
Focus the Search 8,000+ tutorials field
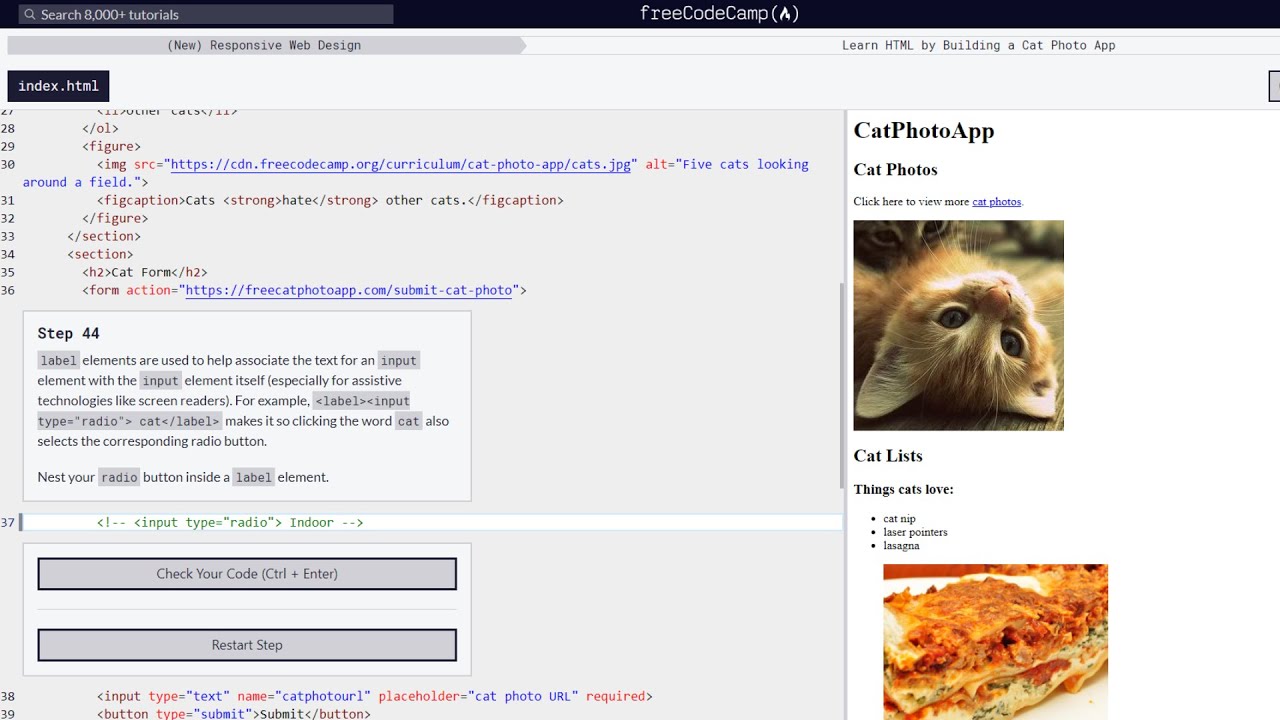click(x=206, y=14)
